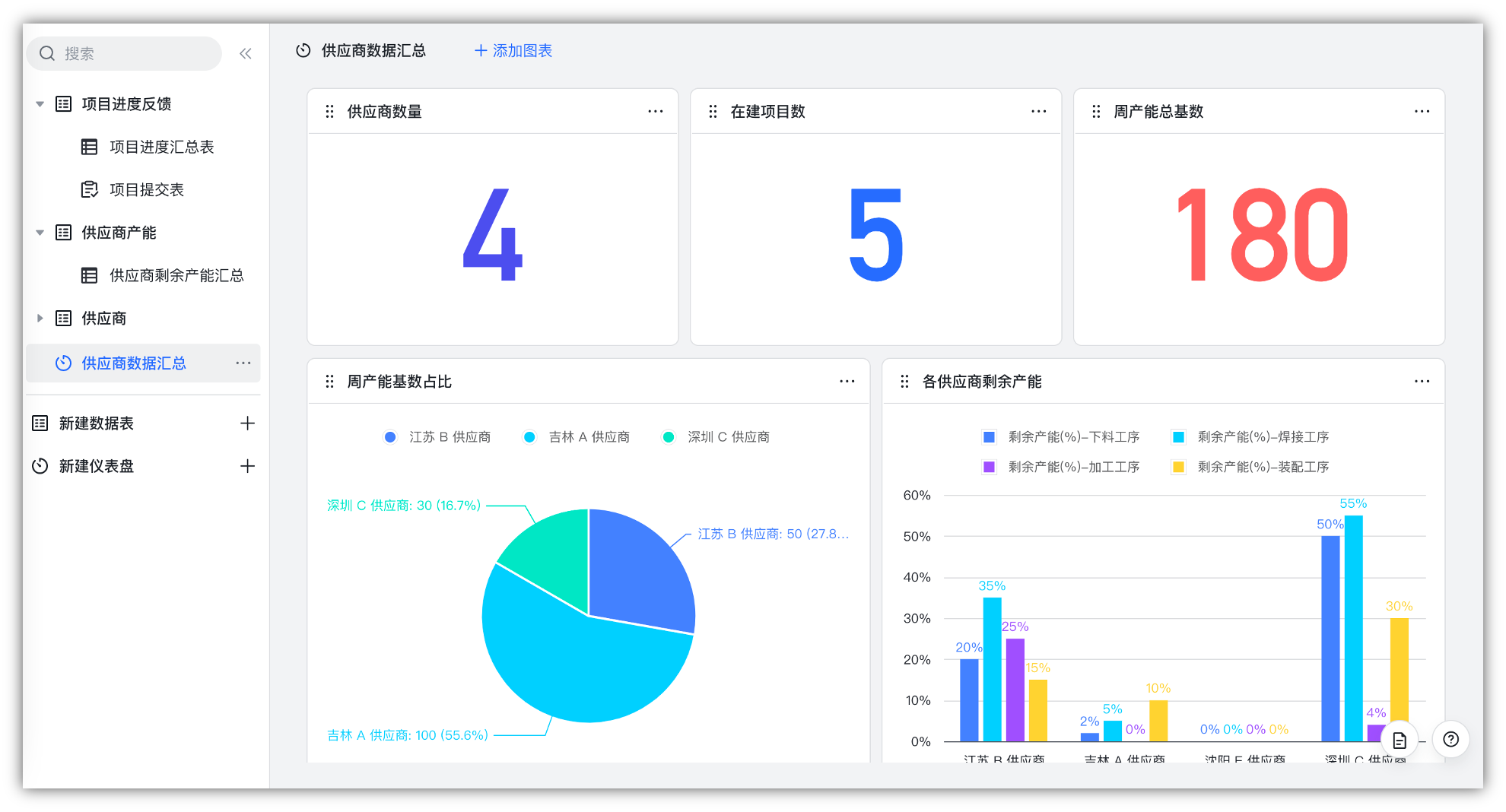Click the 添加图表 link at the top
This screenshot has height=812, width=1506.
tap(512, 50)
